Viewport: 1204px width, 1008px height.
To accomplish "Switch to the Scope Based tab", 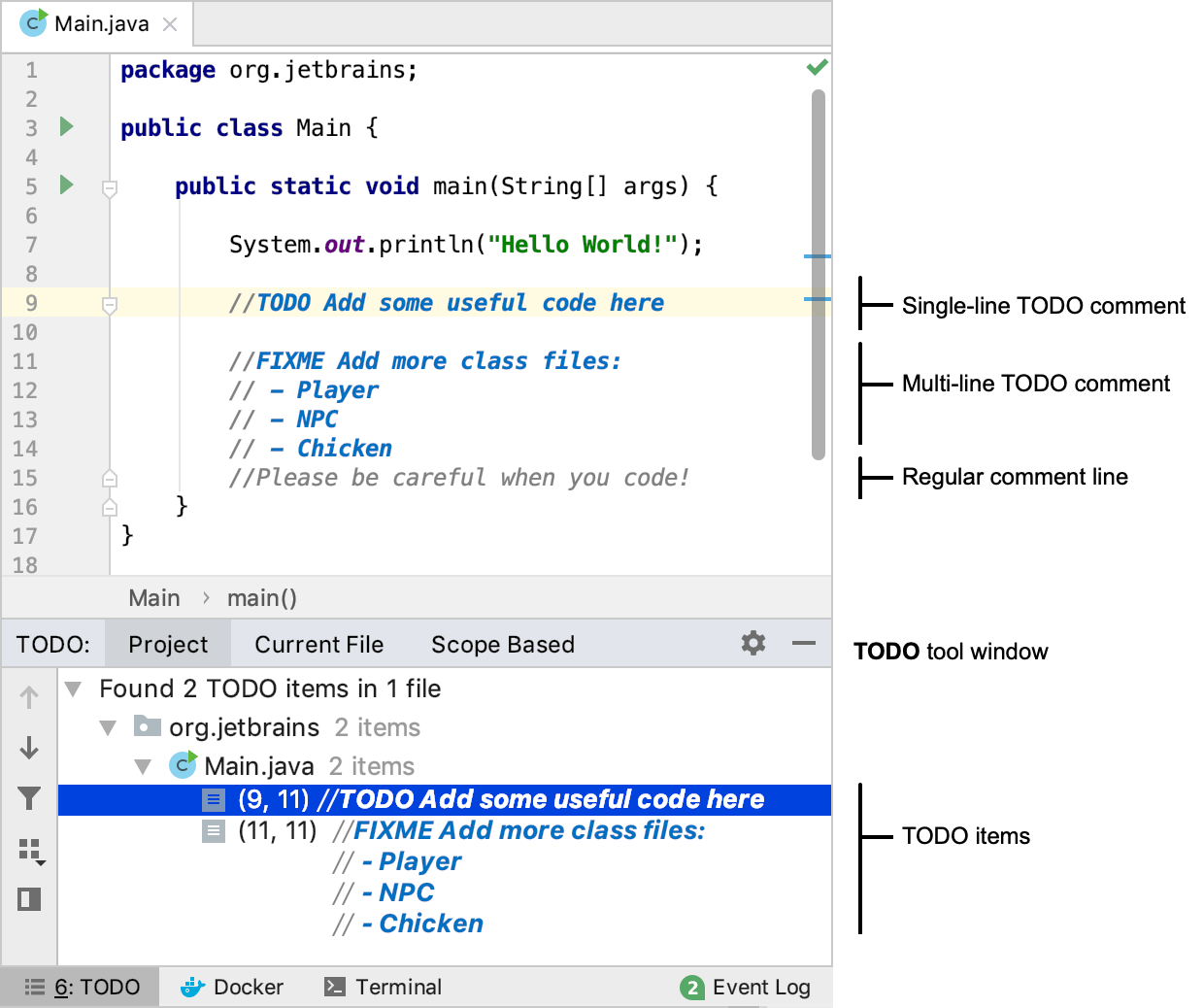I will coord(502,643).
